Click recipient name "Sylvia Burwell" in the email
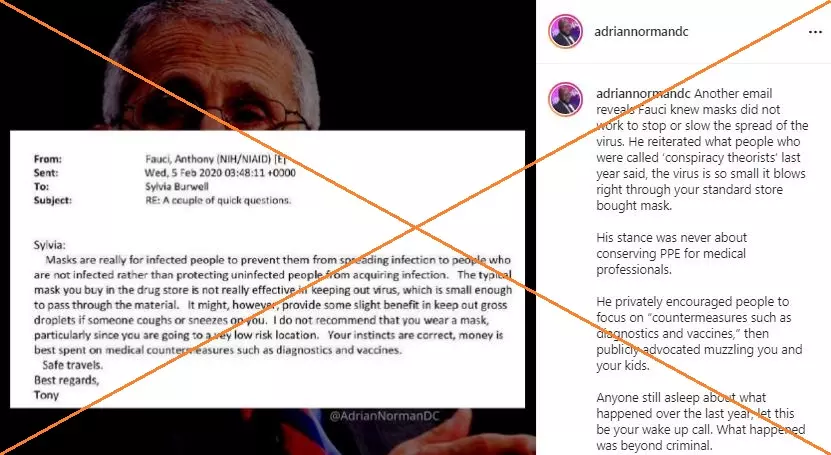Image resolution: width=831 pixels, height=455 pixels. pyautogui.click(x=176, y=186)
